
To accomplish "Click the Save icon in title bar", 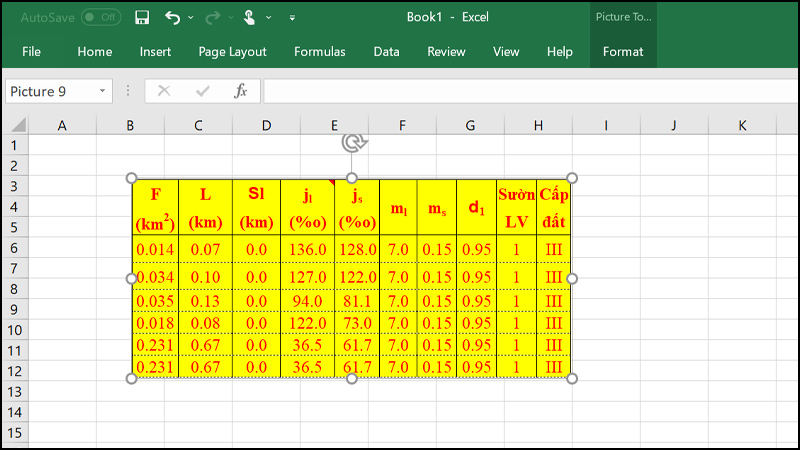I will [142, 17].
